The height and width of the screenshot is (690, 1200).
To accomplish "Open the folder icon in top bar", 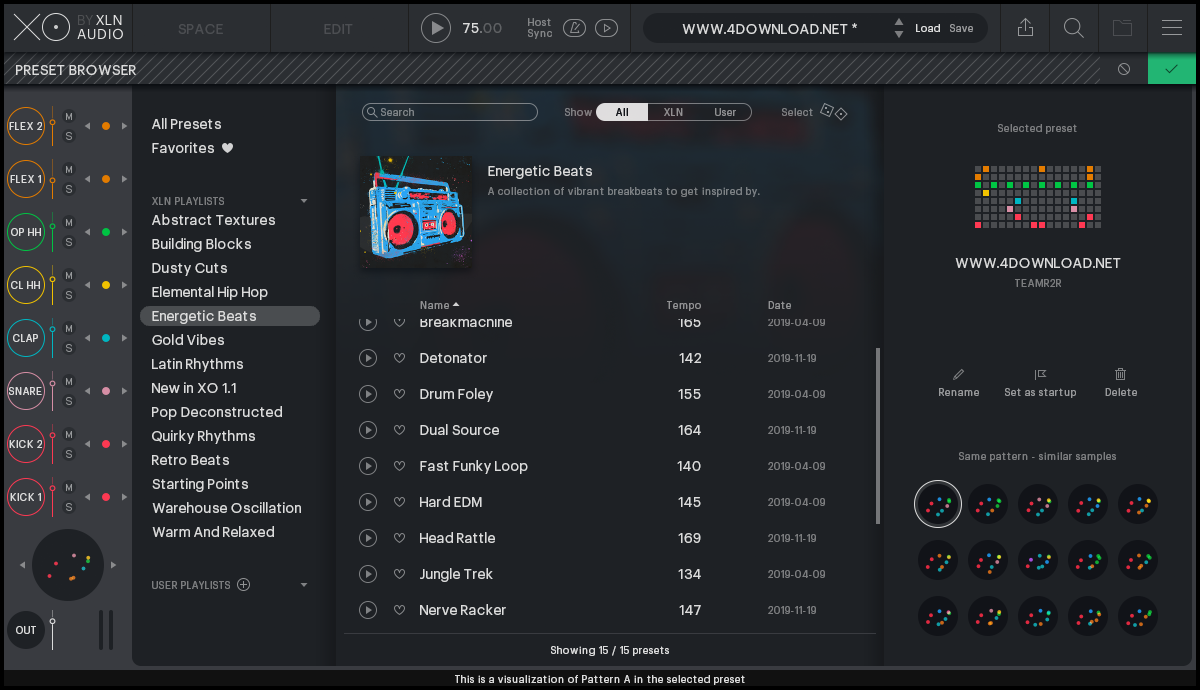I will 1123,28.
